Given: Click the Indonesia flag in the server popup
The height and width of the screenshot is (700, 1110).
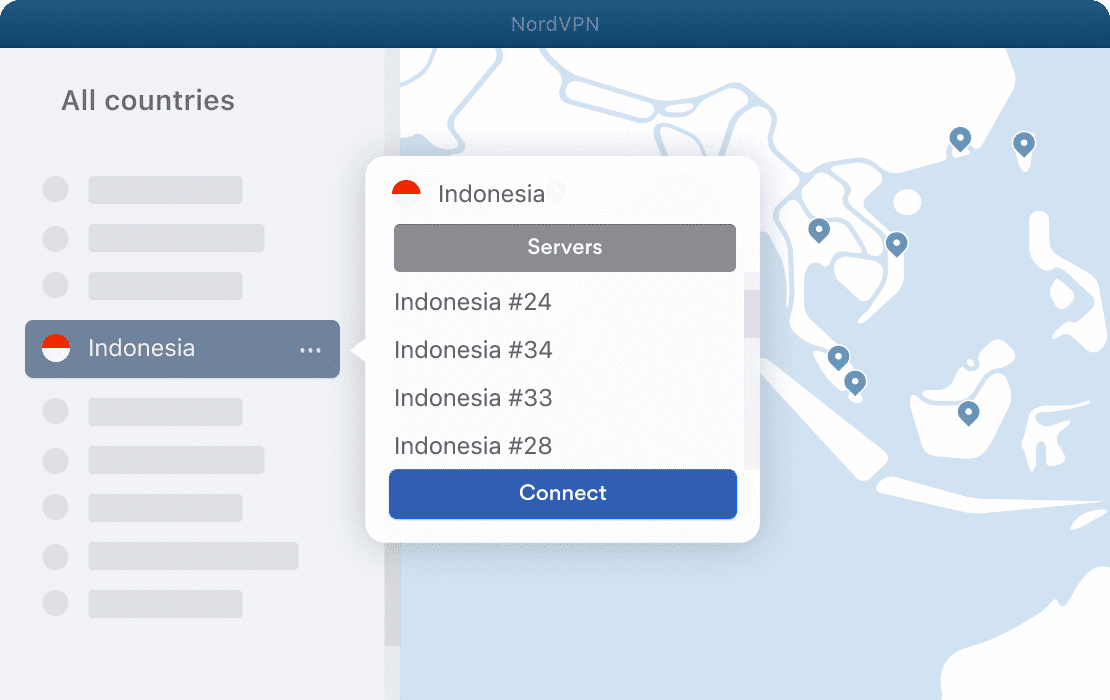Looking at the screenshot, I should 406,191.
